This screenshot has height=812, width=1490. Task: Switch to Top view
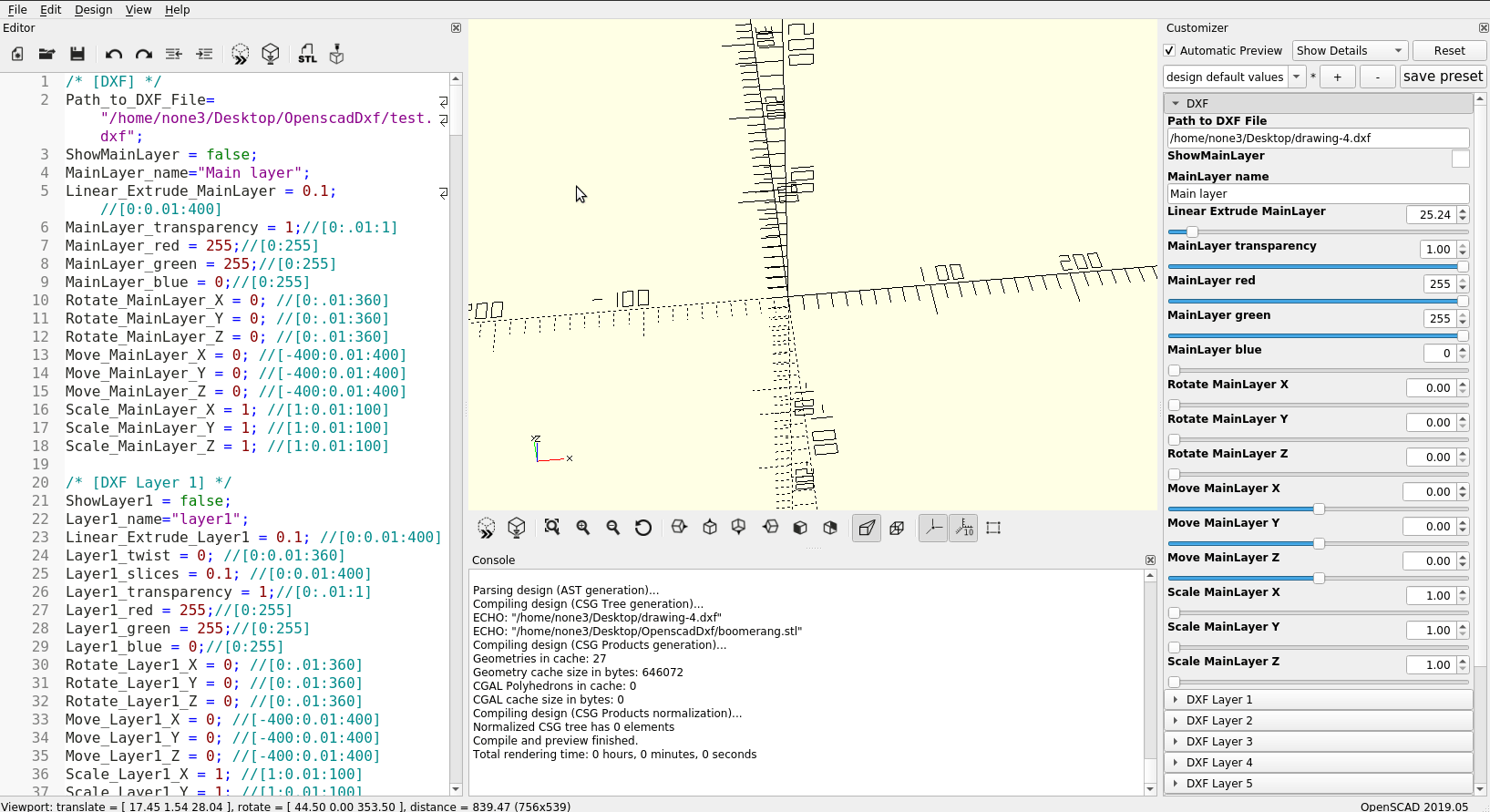point(710,528)
